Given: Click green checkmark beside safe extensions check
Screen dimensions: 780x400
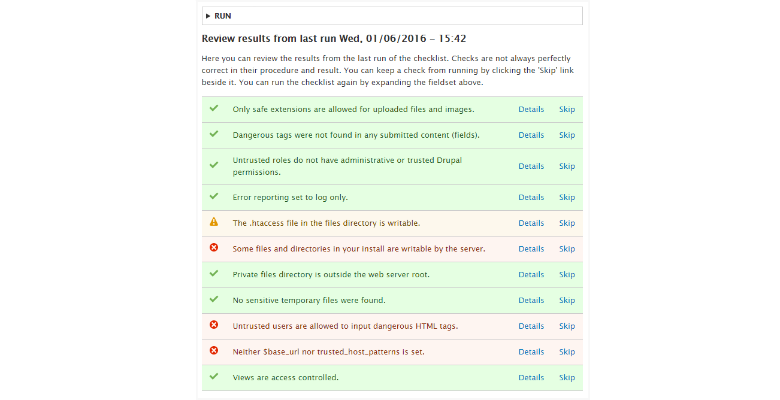Looking at the screenshot, I should pos(213,108).
